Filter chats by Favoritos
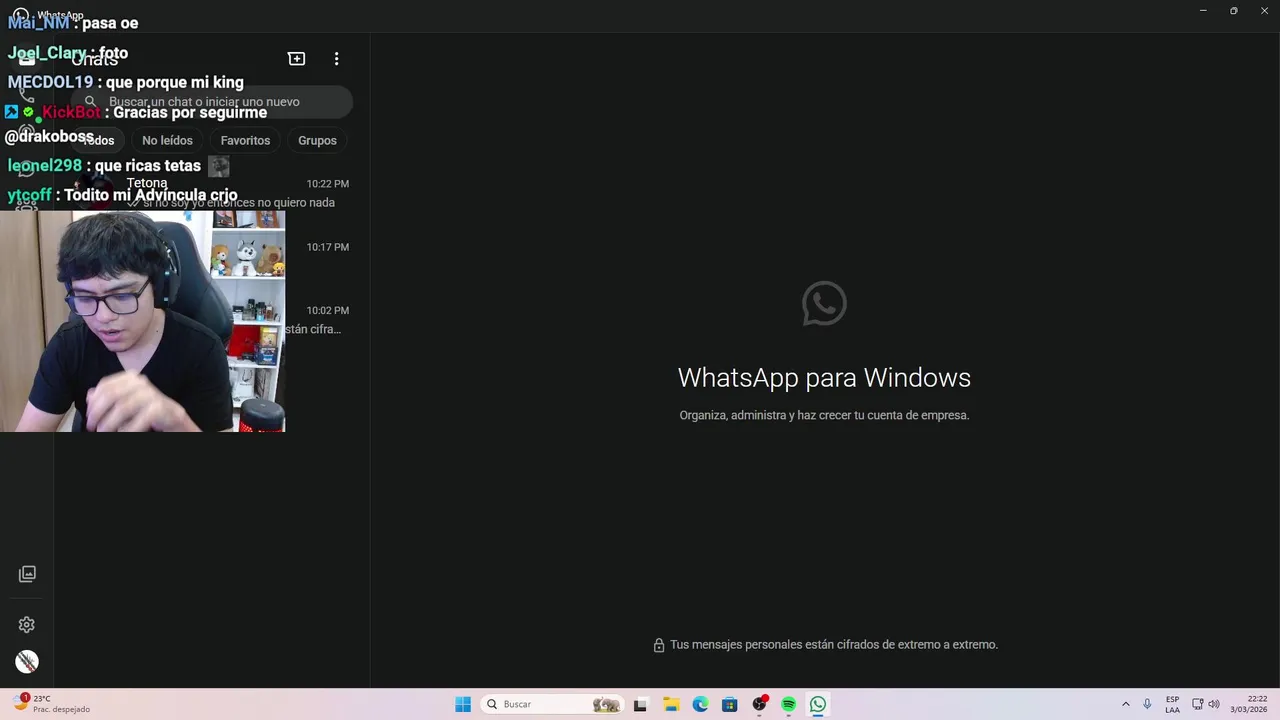The image size is (1280, 720). (245, 140)
